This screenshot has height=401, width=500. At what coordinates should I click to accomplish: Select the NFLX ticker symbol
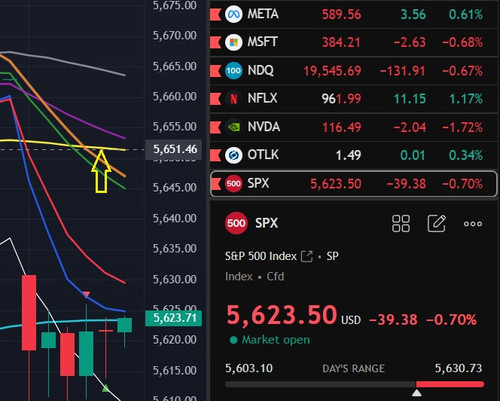click(x=262, y=98)
